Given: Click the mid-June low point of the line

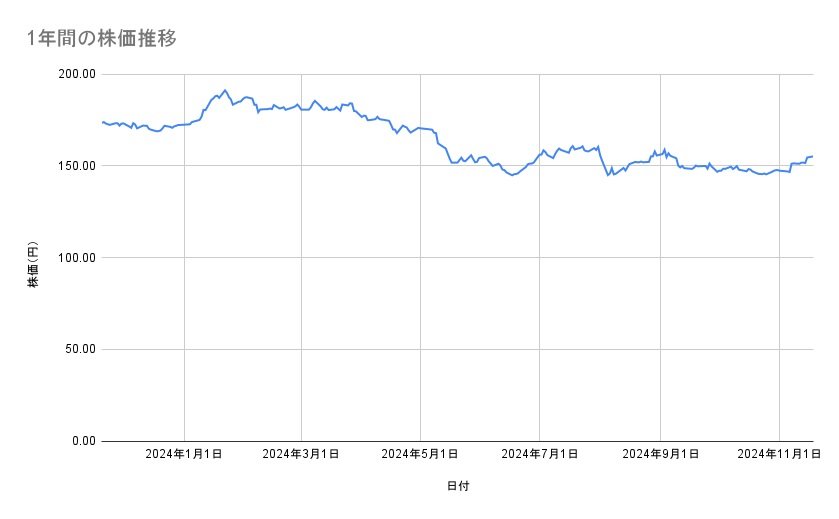Looking at the screenshot, I should click(513, 175).
